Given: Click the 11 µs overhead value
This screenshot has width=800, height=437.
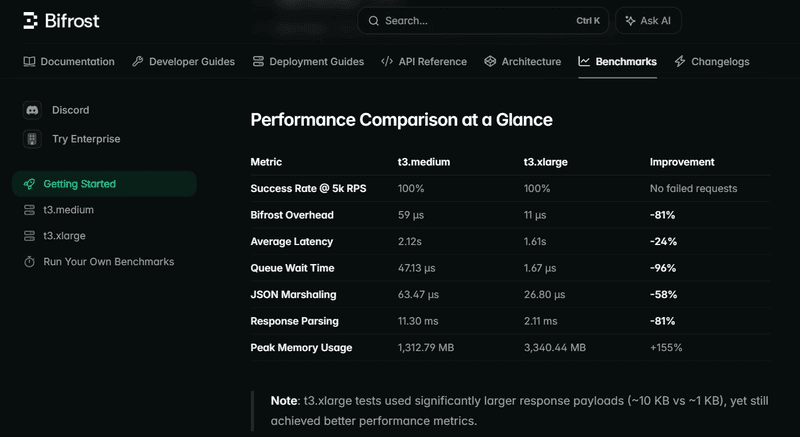Looking at the screenshot, I should pyautogui.click(x=535, y=215).
